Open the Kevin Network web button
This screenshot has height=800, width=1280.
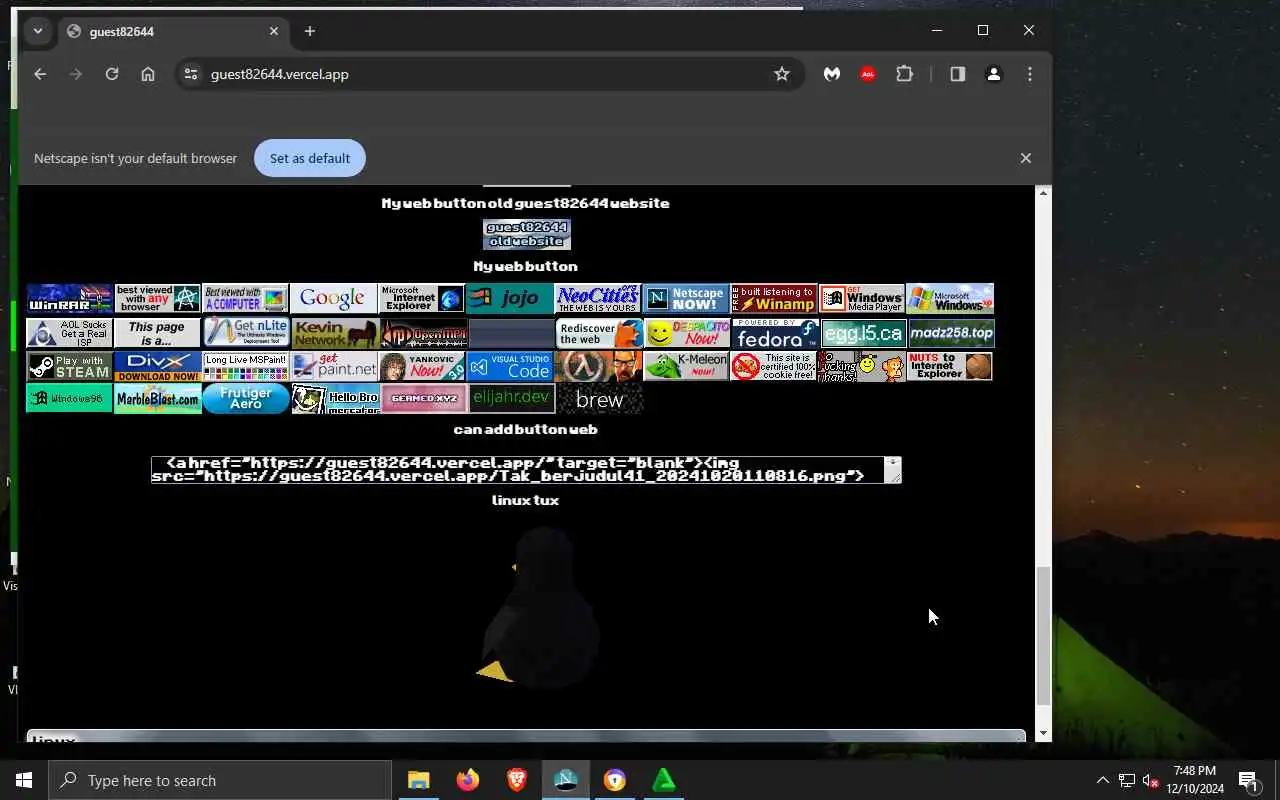pos(333,333)
